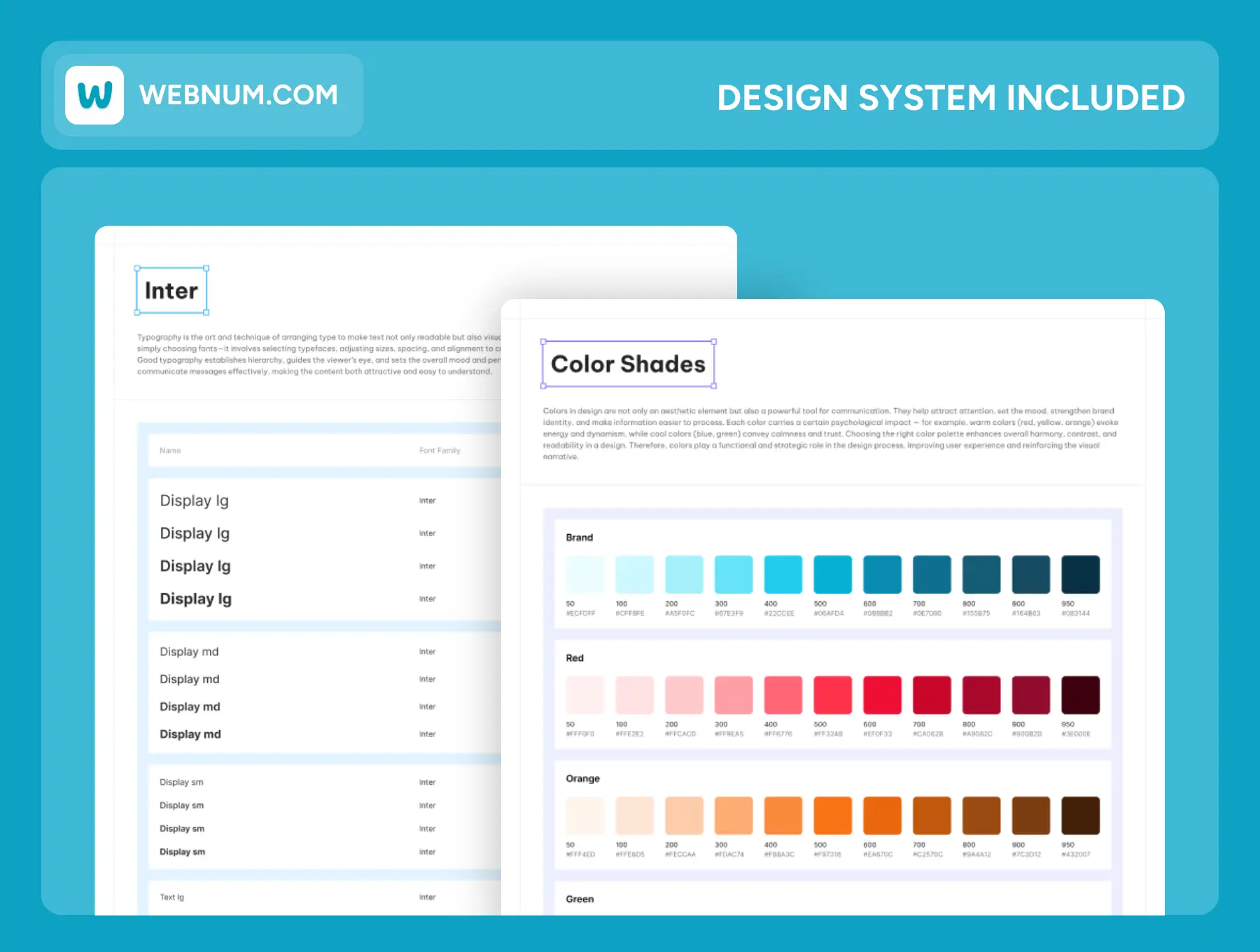Select the Red 600 color swatch
The image size is (1260, 952).
tap(882, 695)
